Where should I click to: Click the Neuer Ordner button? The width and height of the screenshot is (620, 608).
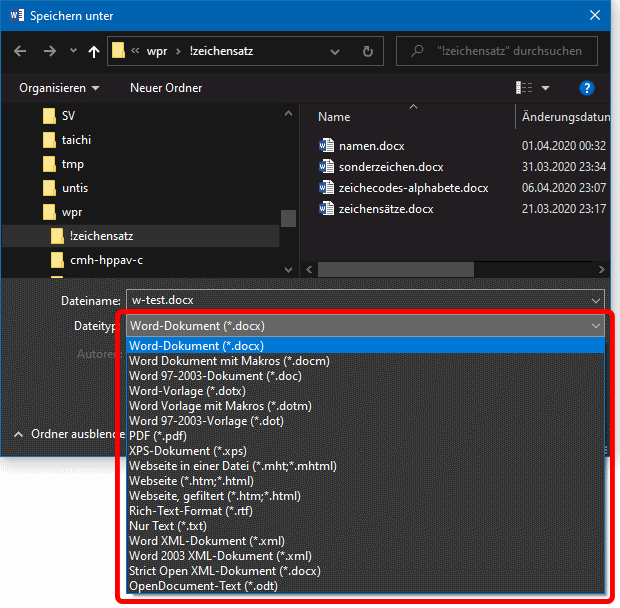(166, 88)
